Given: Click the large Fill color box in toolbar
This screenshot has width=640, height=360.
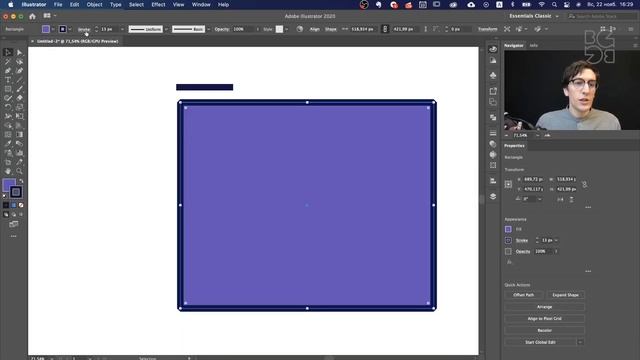Looking at the screenshot, I should coord(9,185).
